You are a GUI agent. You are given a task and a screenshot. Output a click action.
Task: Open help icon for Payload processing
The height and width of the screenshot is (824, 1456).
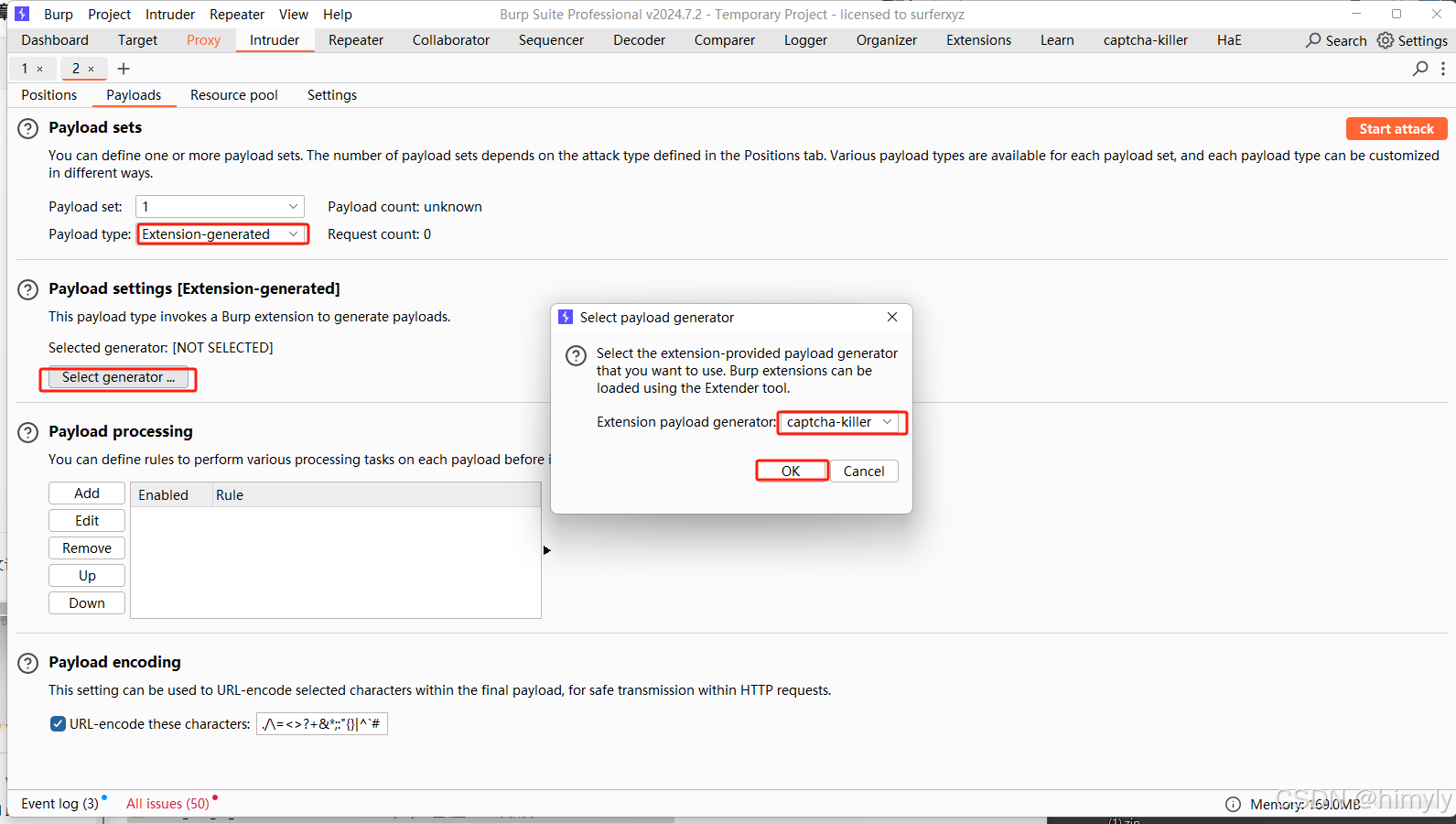[x=28, y=433]
